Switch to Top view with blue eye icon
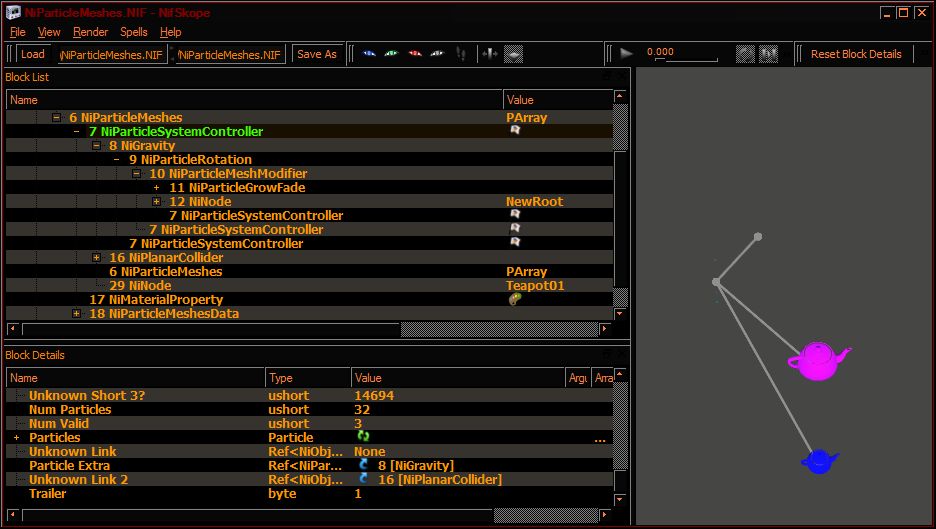936x529 pixels. 369,54
